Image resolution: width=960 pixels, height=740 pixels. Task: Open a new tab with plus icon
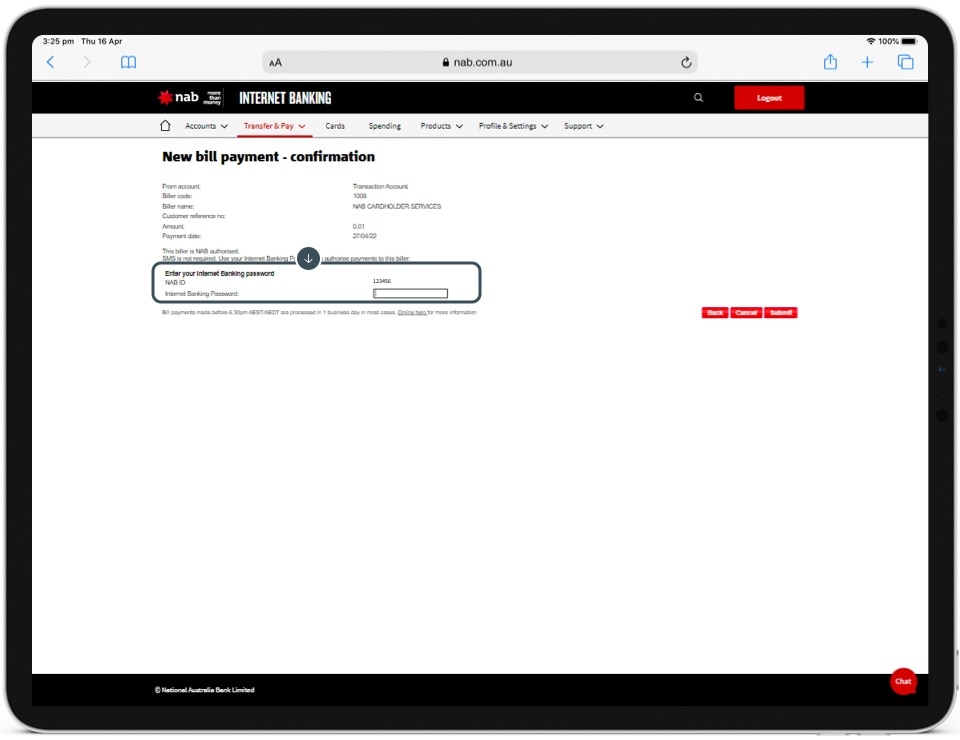pyautogui.click(x=867, y=62)
